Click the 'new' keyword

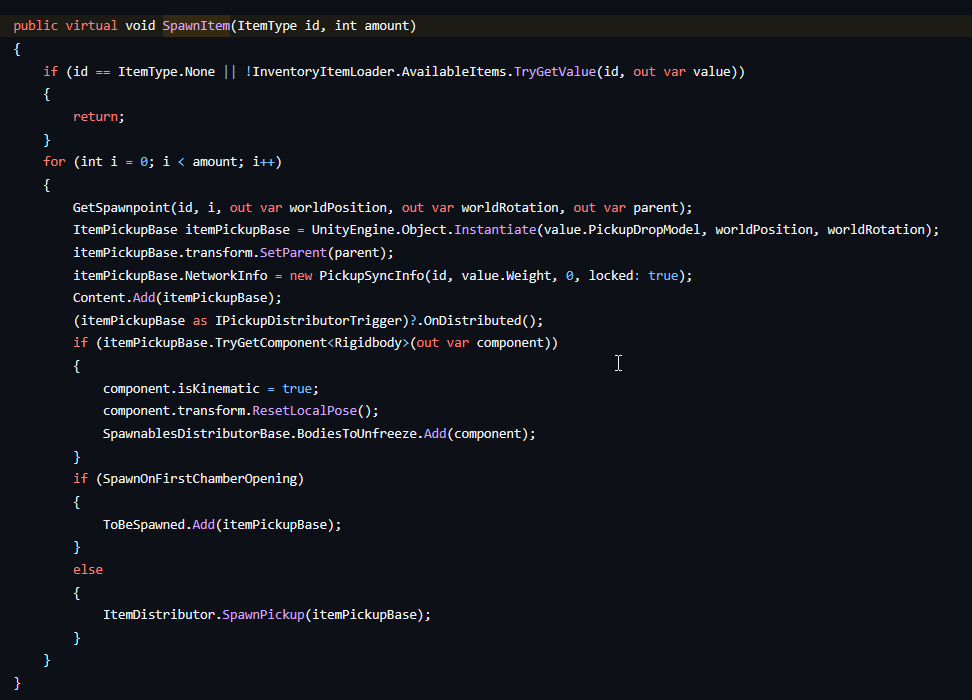[301, 276]
